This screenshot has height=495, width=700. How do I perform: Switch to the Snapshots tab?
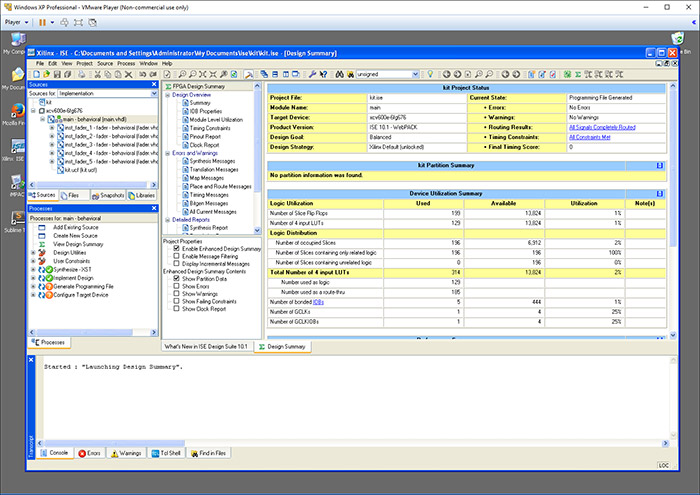tap(108, 196)
